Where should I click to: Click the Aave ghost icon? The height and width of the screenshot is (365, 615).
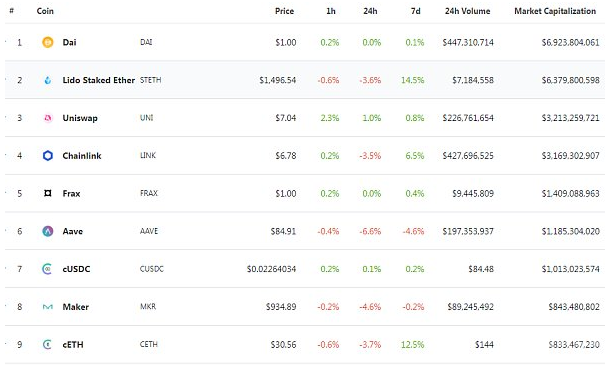click(47, 231)
